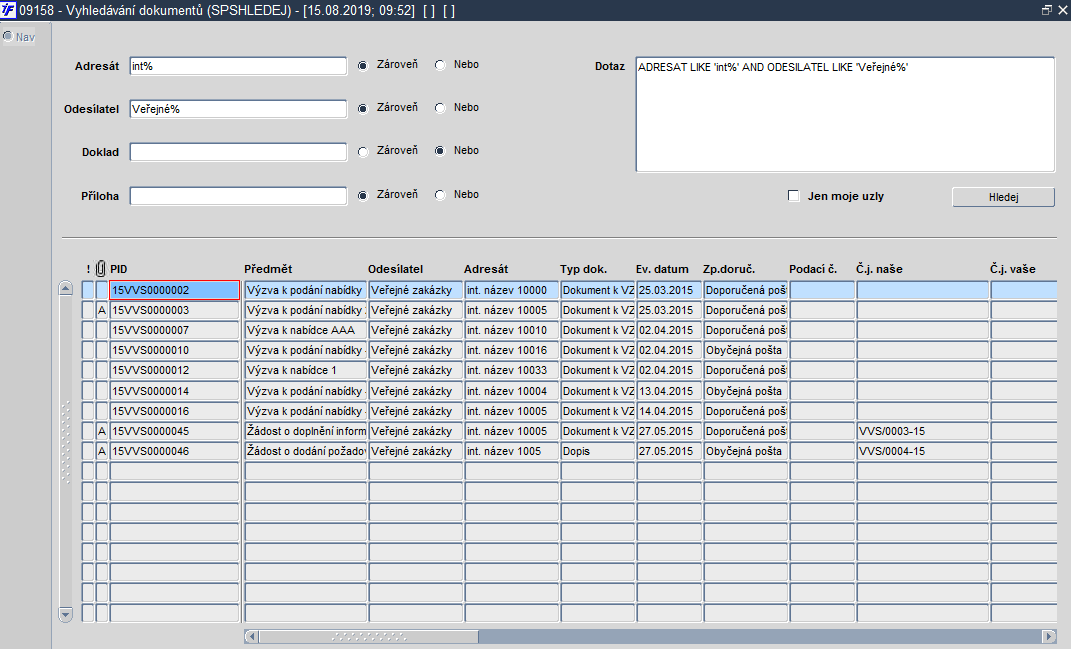Image resolution: width=1071 pixels, height=649 pixels.
Task: Tick the row marker checkbox for 15VVS0000007
Action: click(x=88, y=330)
